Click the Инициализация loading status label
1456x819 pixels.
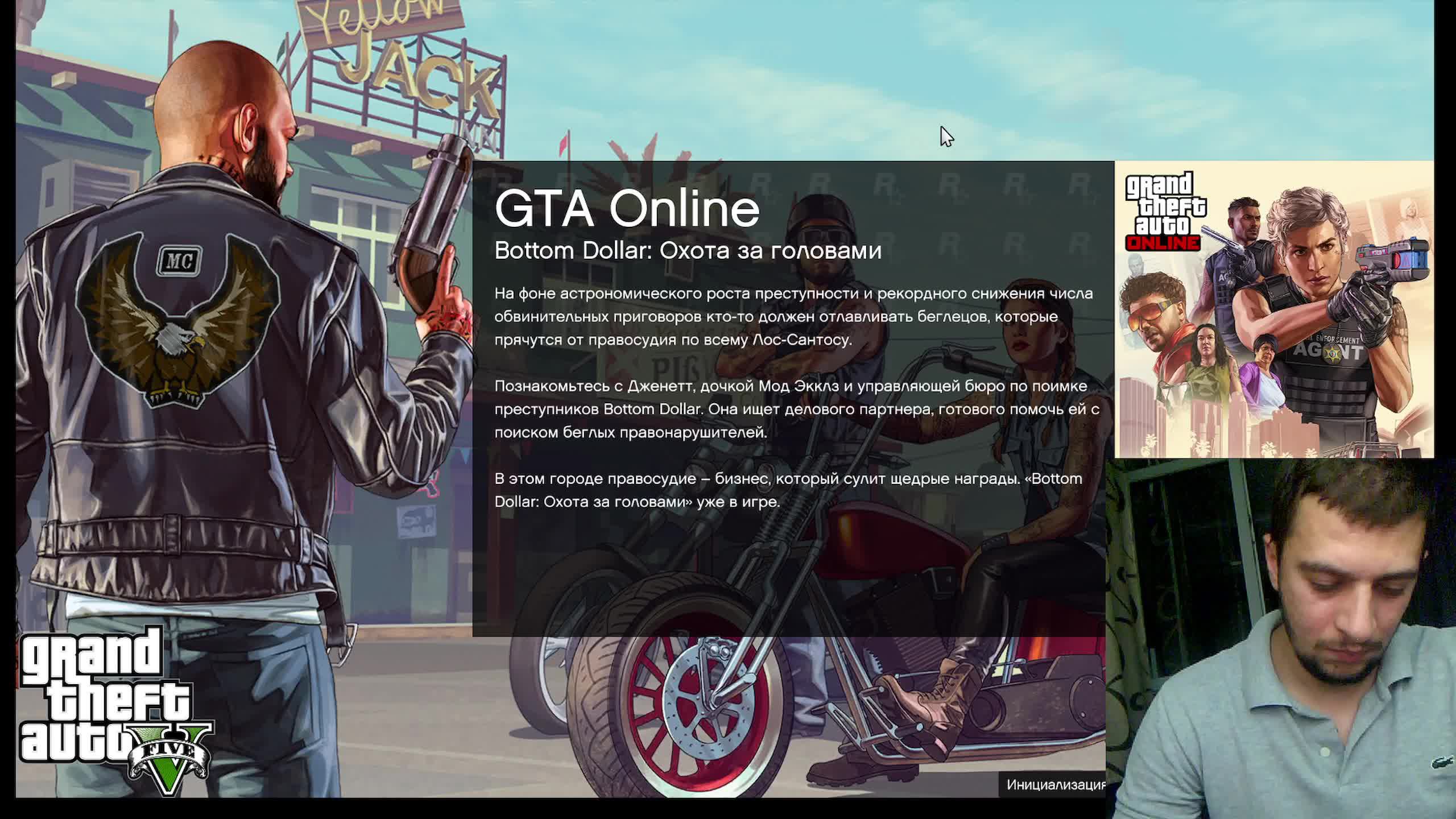click(x=1055, y=784)
